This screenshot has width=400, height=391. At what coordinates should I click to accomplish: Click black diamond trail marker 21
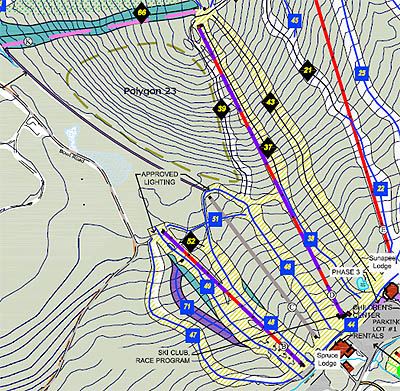click(307, 71)
